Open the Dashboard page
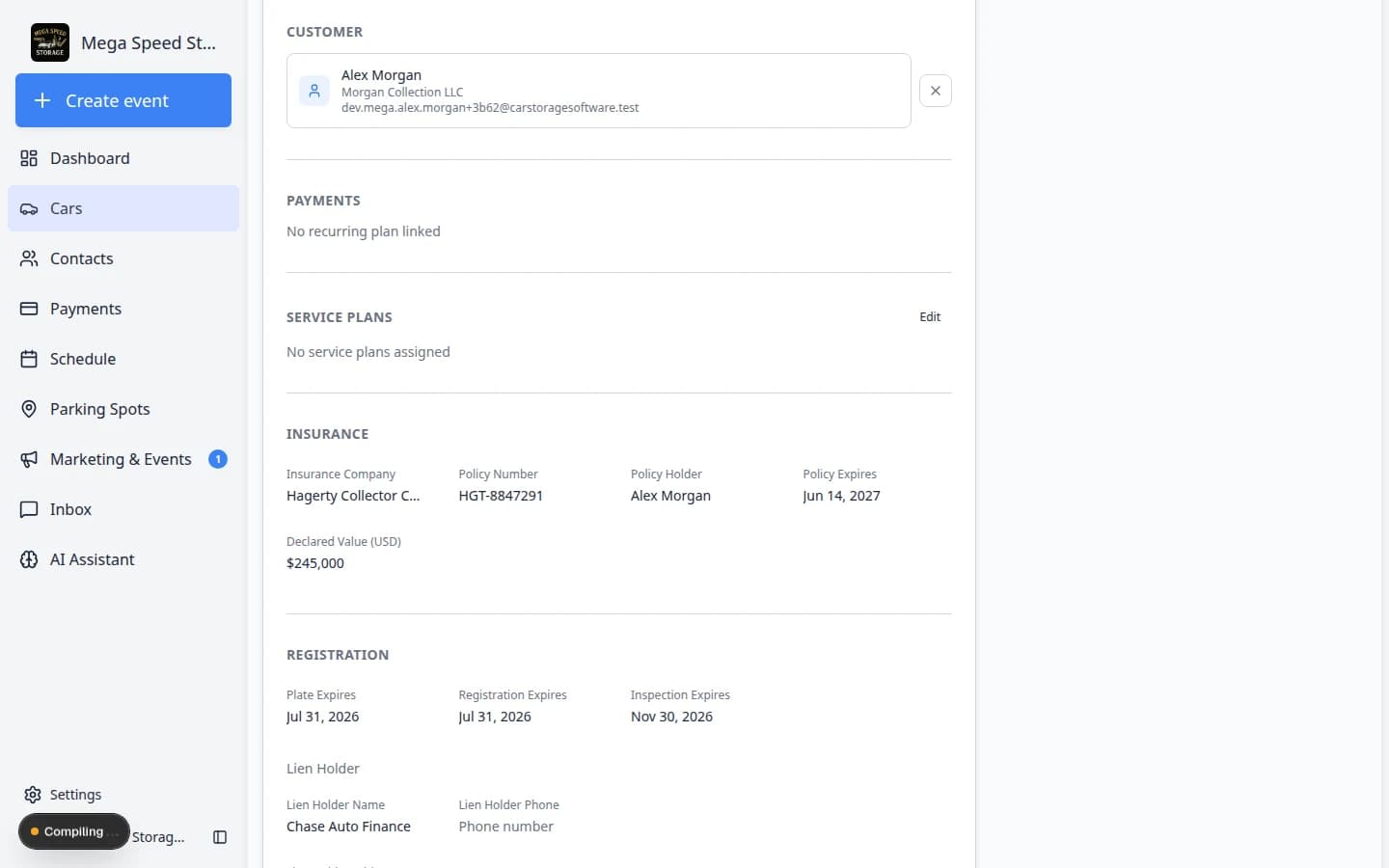The height and width of the screenshot is (868, 1389). pos(123,158)
